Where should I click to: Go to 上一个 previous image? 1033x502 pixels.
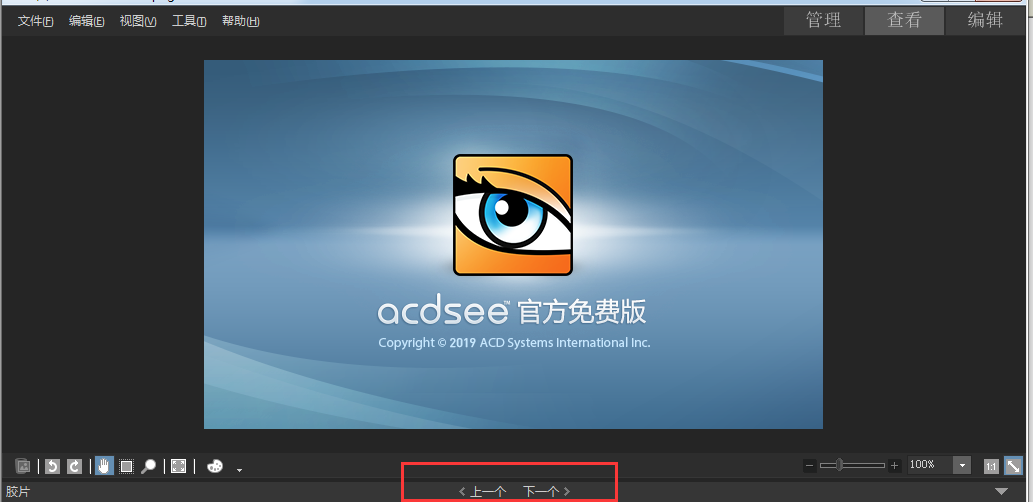[482, 491]
